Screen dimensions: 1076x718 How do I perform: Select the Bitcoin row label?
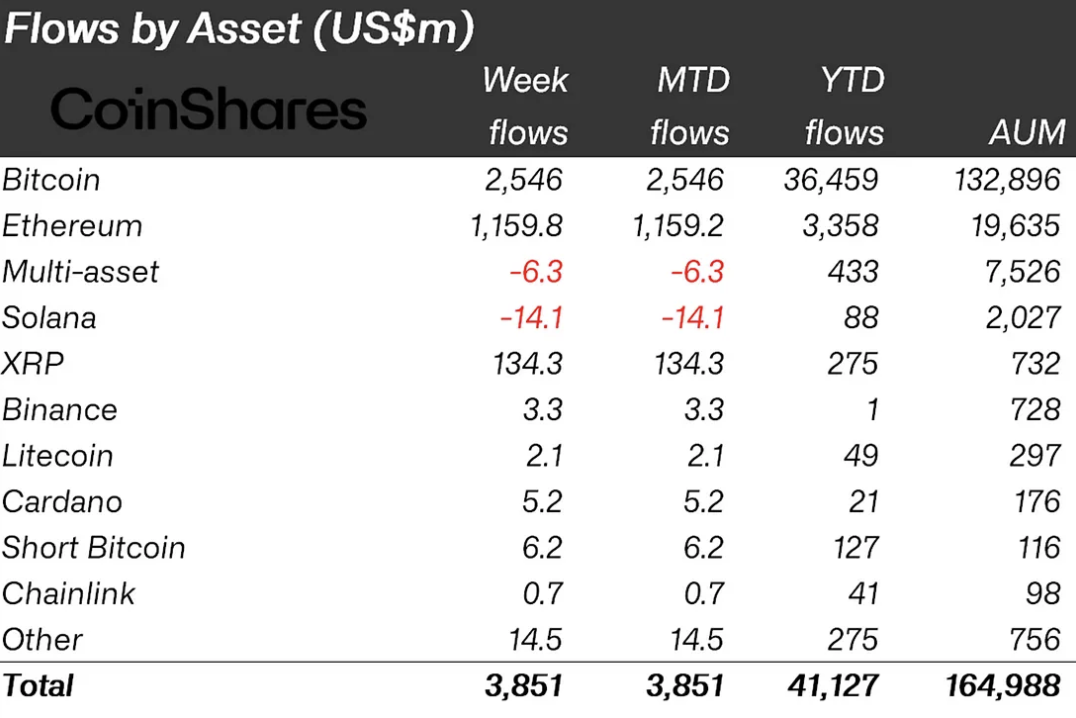click(52, 180)
